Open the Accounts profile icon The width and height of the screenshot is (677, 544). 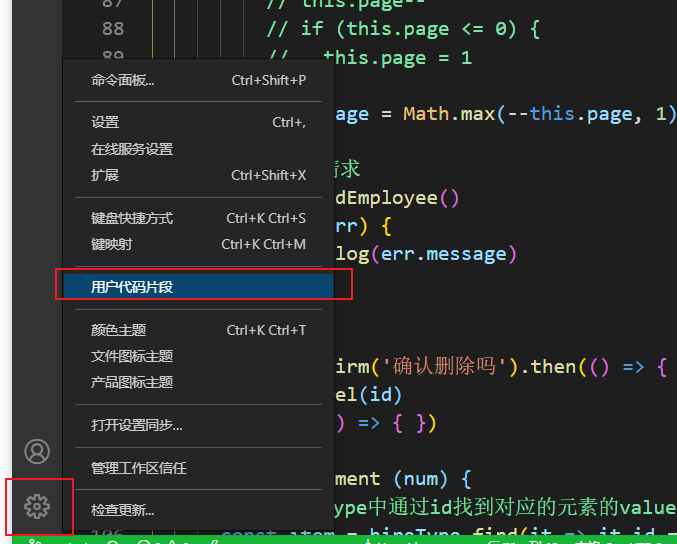(37, 452)
